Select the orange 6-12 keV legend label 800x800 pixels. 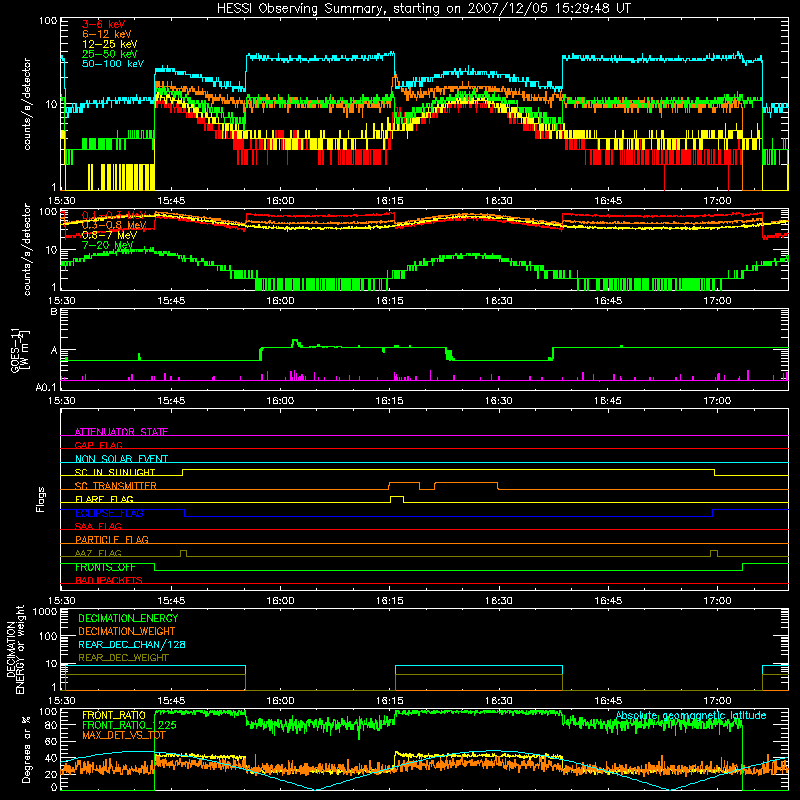coord(107,34)
